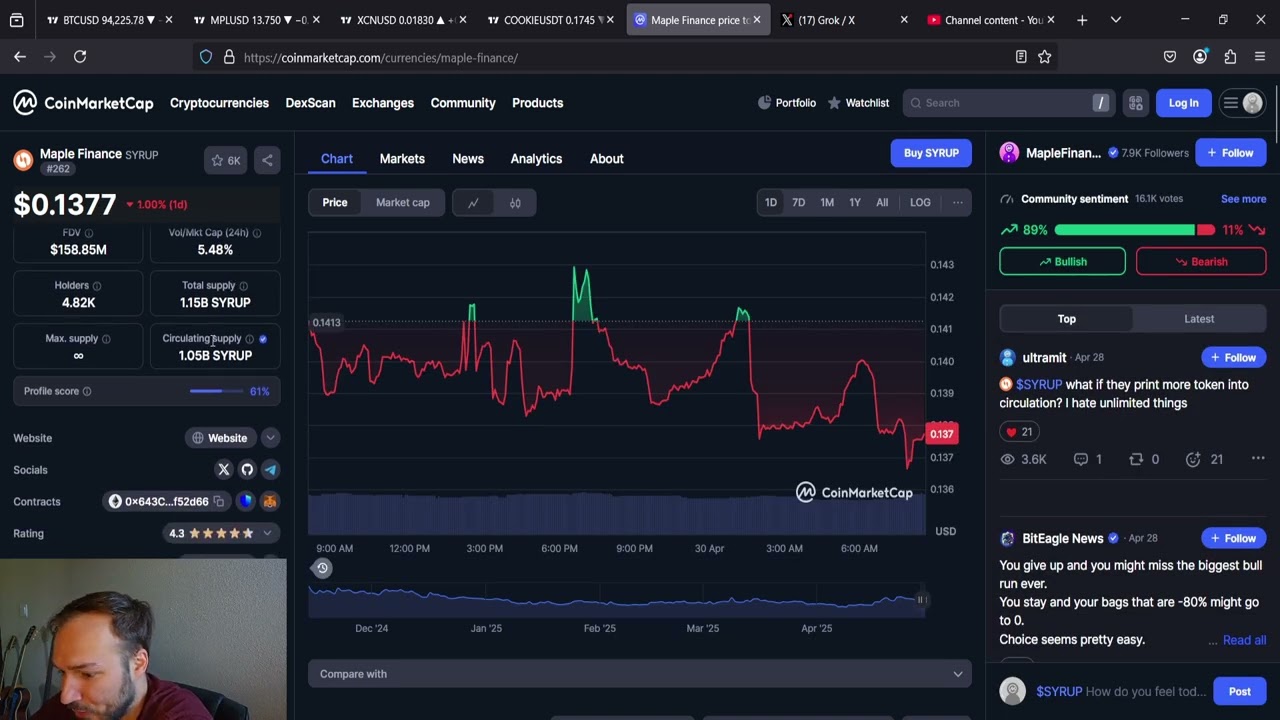Click the Max. supply info icon
1280x720 pixels.
[x=106, y=339]
